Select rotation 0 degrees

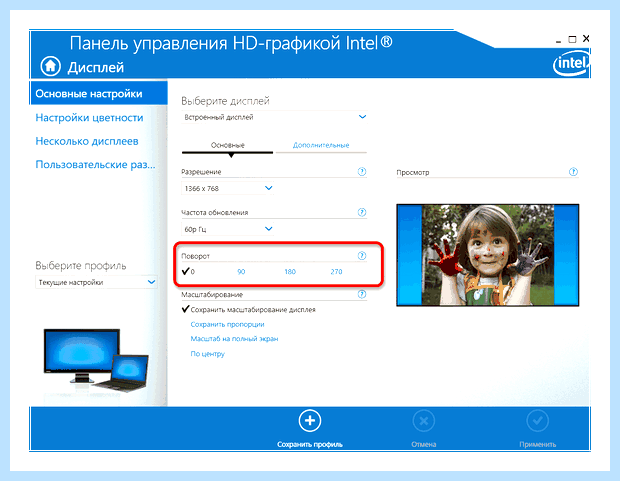point(188,271)
